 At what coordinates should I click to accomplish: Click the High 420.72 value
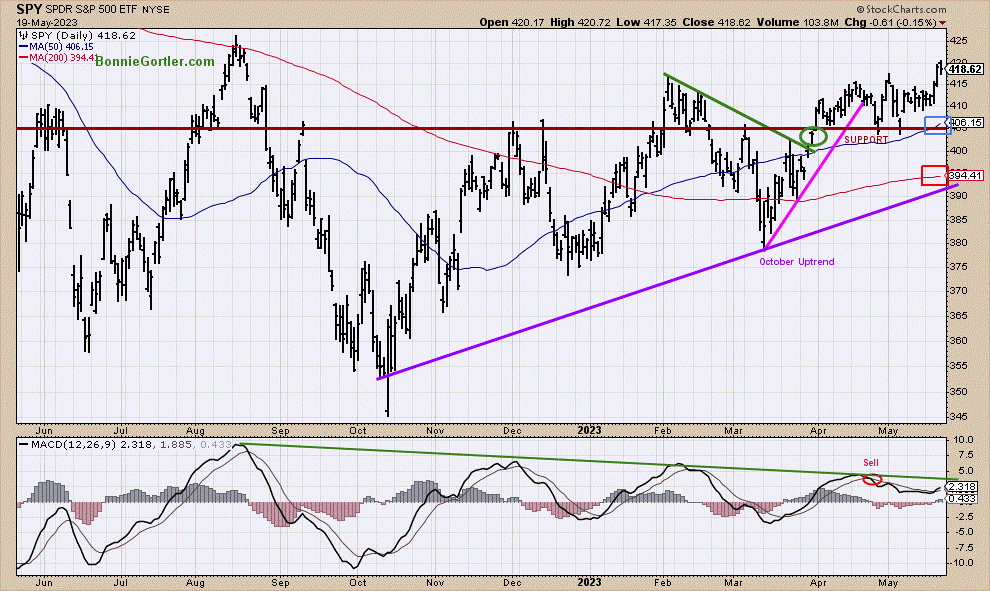(x=580, y=22)
